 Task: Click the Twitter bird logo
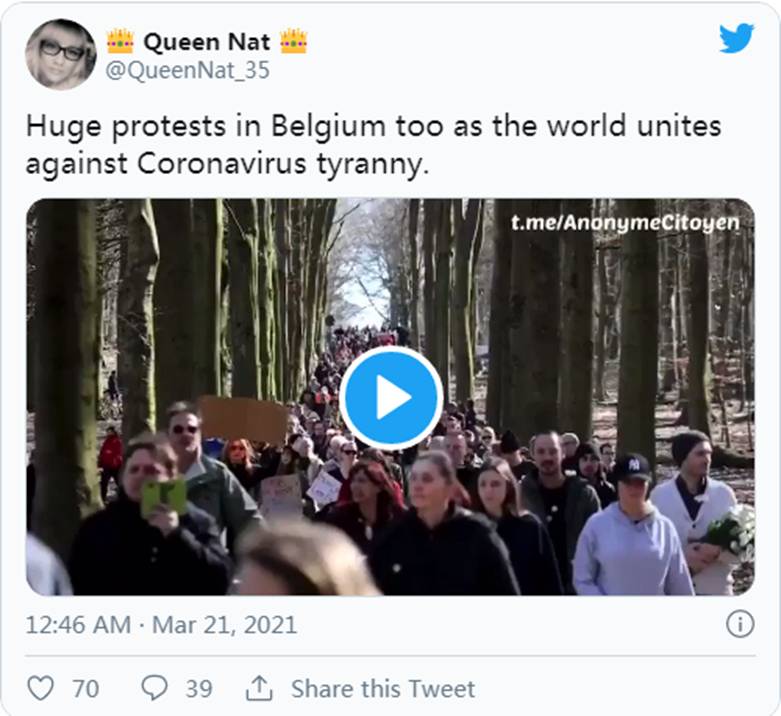[x=737, y=39]
